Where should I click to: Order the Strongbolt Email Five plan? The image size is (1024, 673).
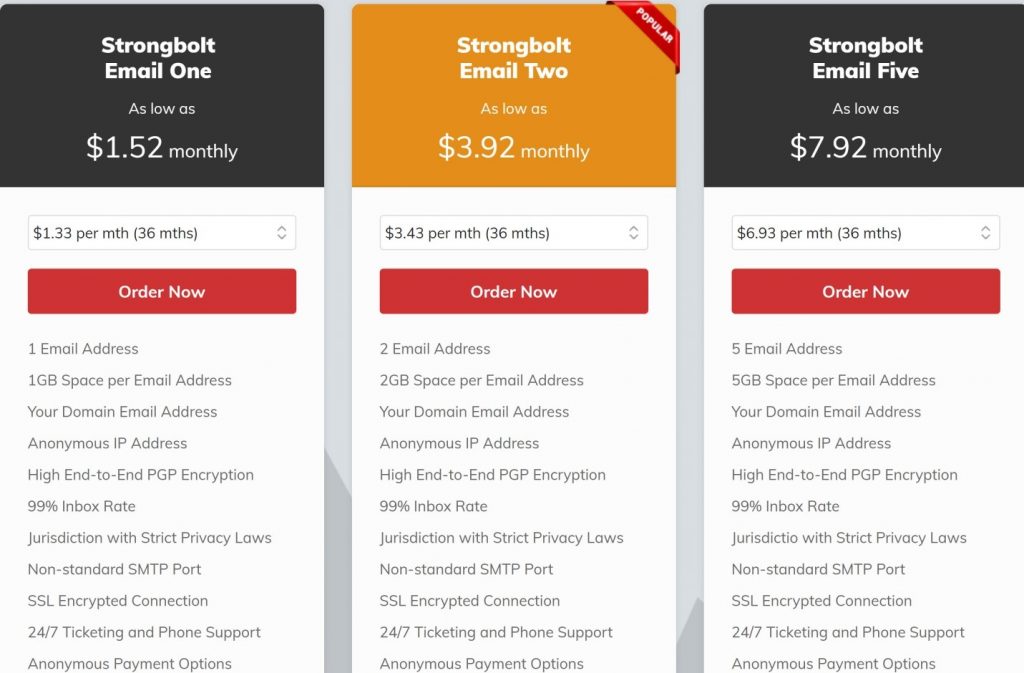pyautogui.click(x=865, y=291)
